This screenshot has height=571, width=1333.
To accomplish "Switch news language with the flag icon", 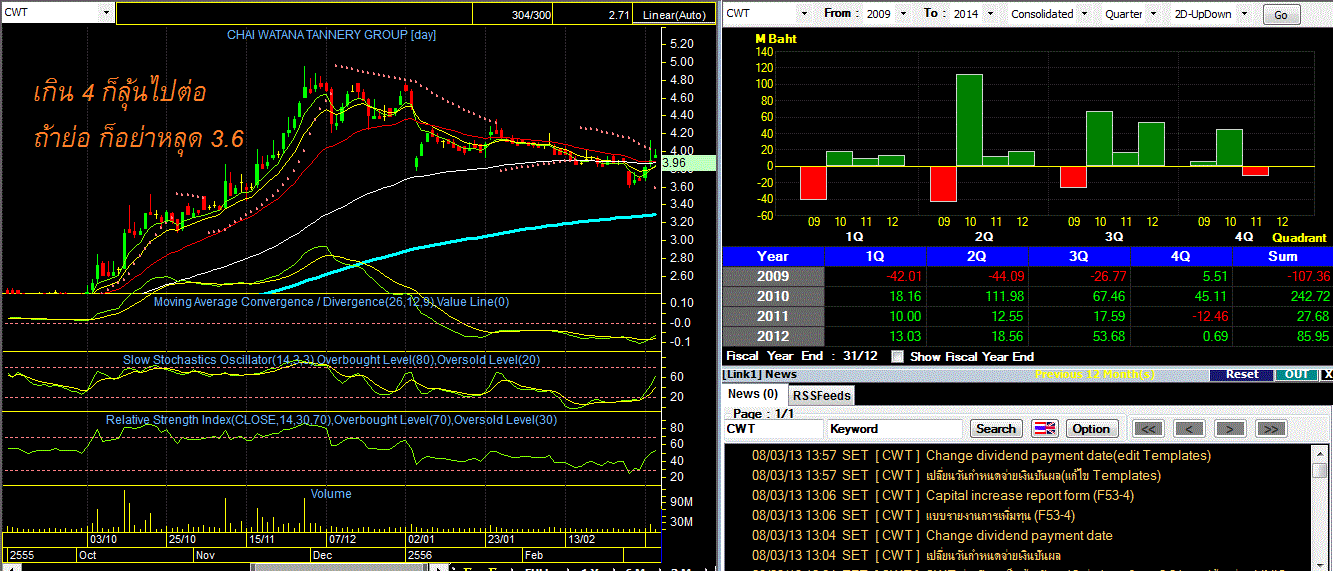I will (1044, 428).
